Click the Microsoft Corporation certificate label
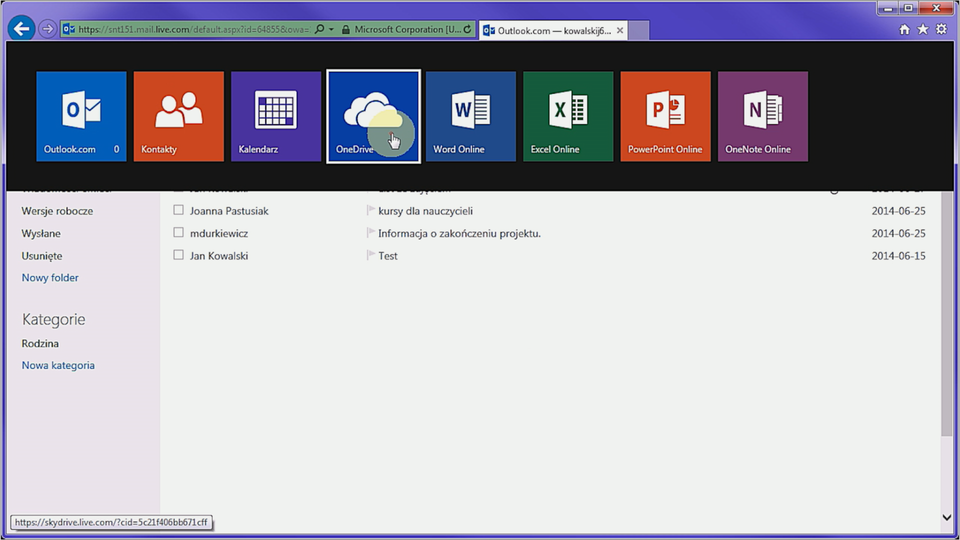Viewport: 960px width, 540px height. [408, 29]
